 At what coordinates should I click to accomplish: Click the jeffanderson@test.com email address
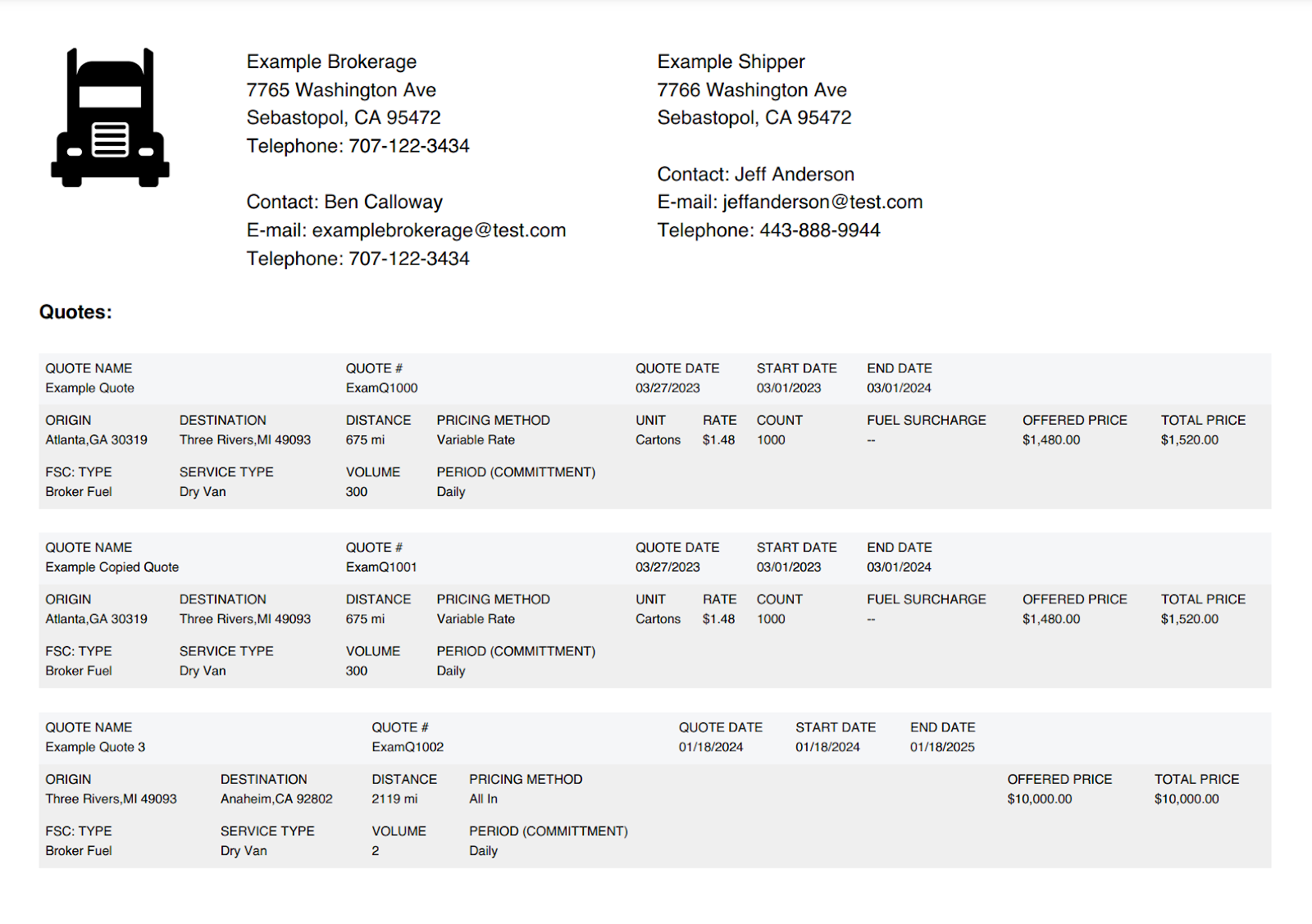click(x=822, y=202)
